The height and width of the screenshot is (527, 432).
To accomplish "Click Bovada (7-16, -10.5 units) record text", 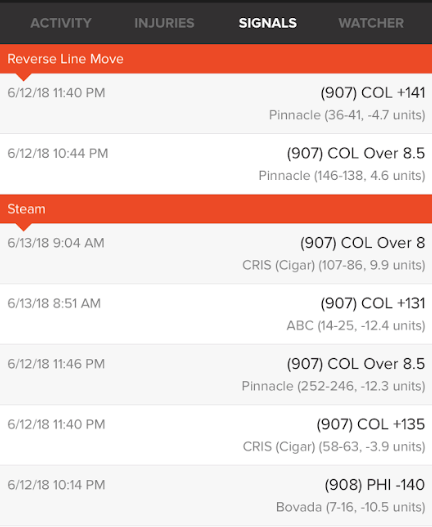I will point(351,507).
